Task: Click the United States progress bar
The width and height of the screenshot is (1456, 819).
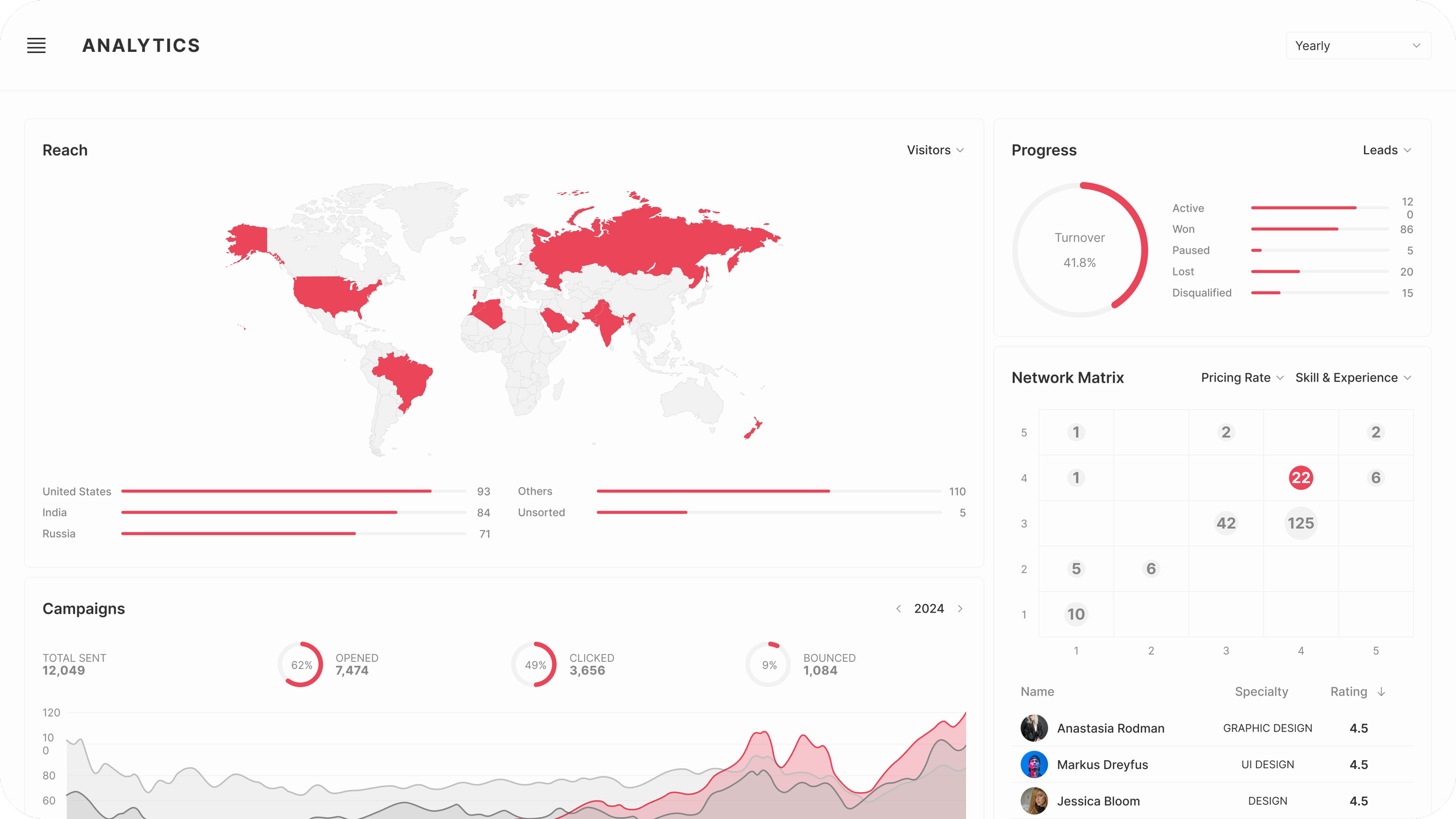Action: tap(293, 492)
